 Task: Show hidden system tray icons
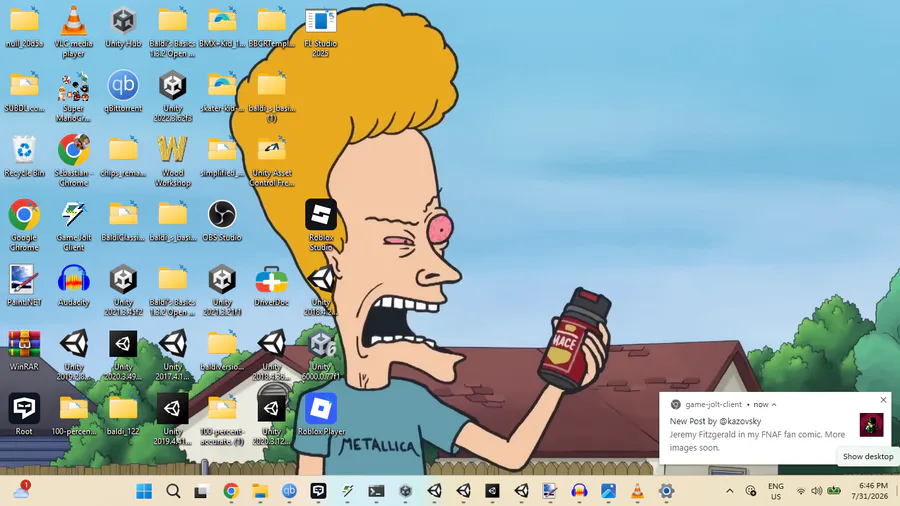(730, 491)
